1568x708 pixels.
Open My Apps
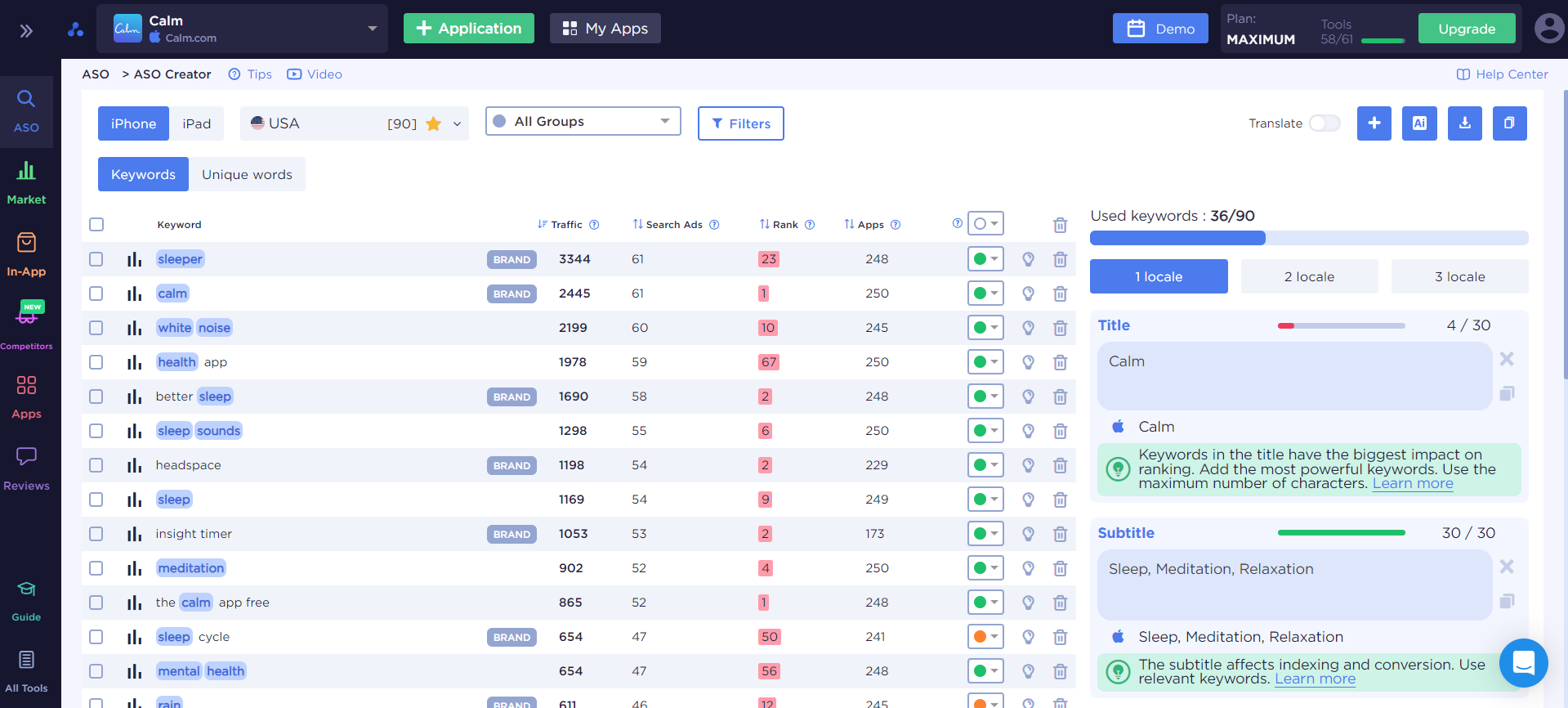pos(605,29)
